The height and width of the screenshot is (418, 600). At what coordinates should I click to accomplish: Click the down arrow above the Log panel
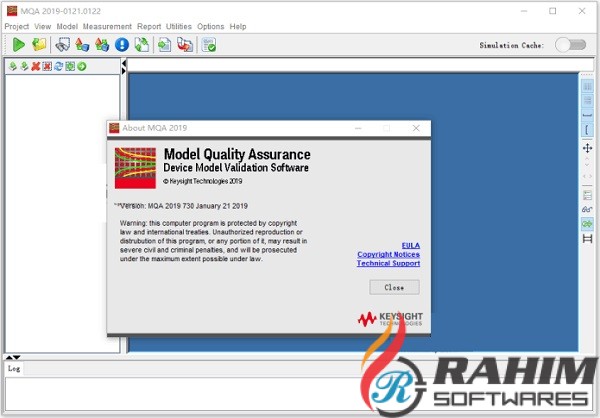tap(16, 358)
